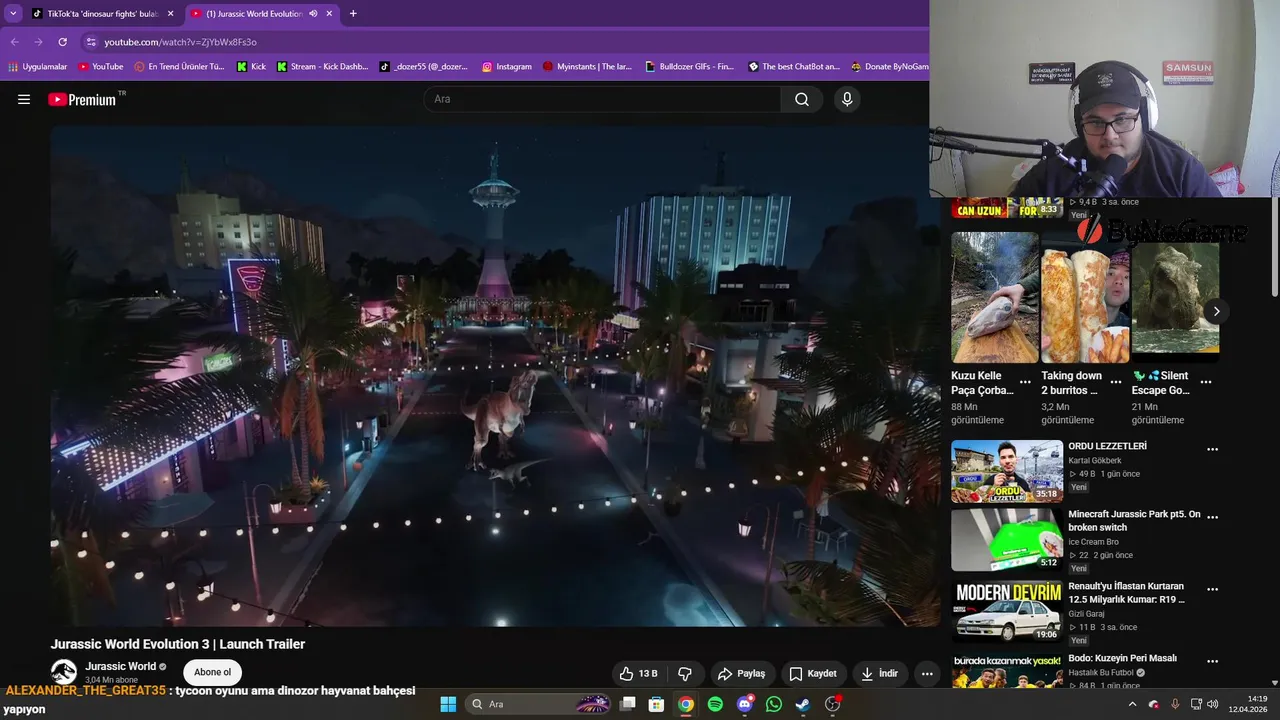The width and height of the screenshot is (1280, 720).
Task: Open Stream - Kick Dashboard bookmark
Action: pos(322,67)
